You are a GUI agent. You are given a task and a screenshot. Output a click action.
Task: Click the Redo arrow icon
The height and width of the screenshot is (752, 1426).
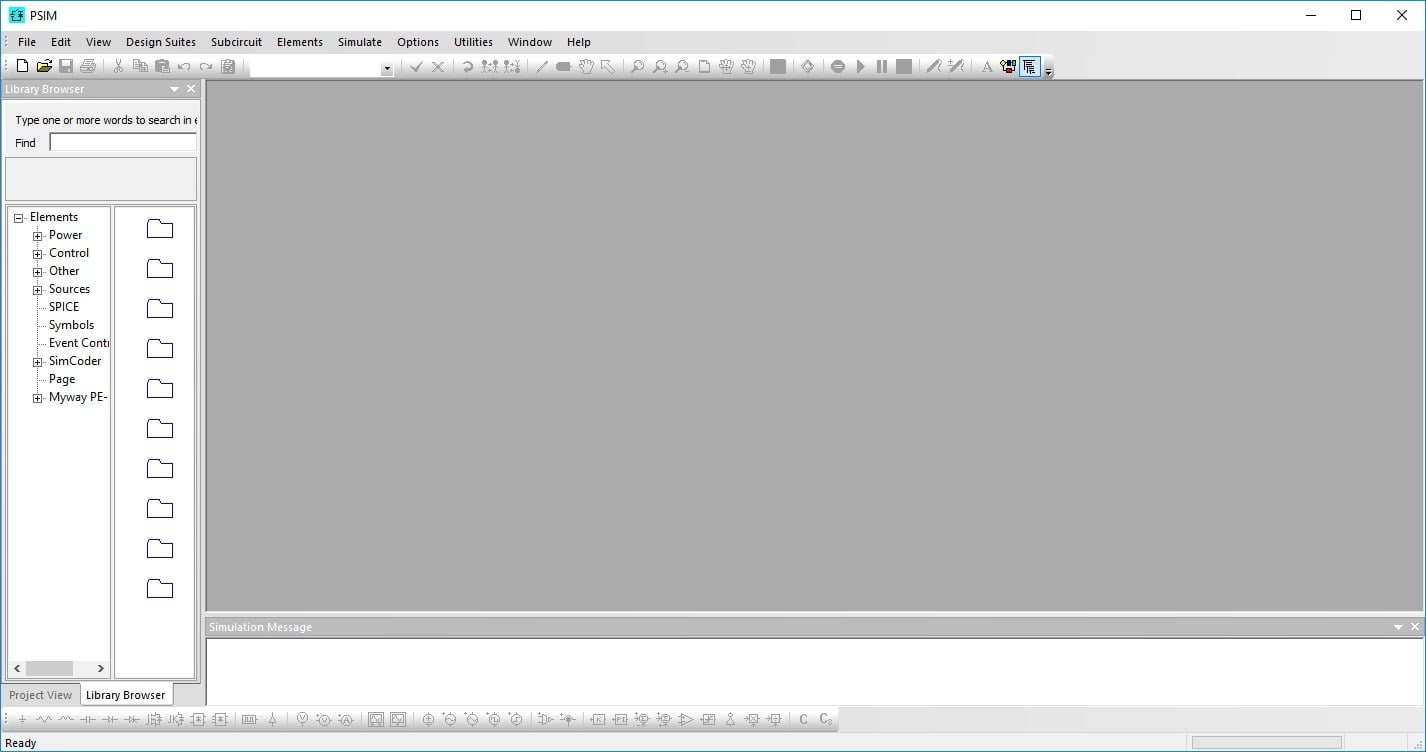click(x=206, y=67)
